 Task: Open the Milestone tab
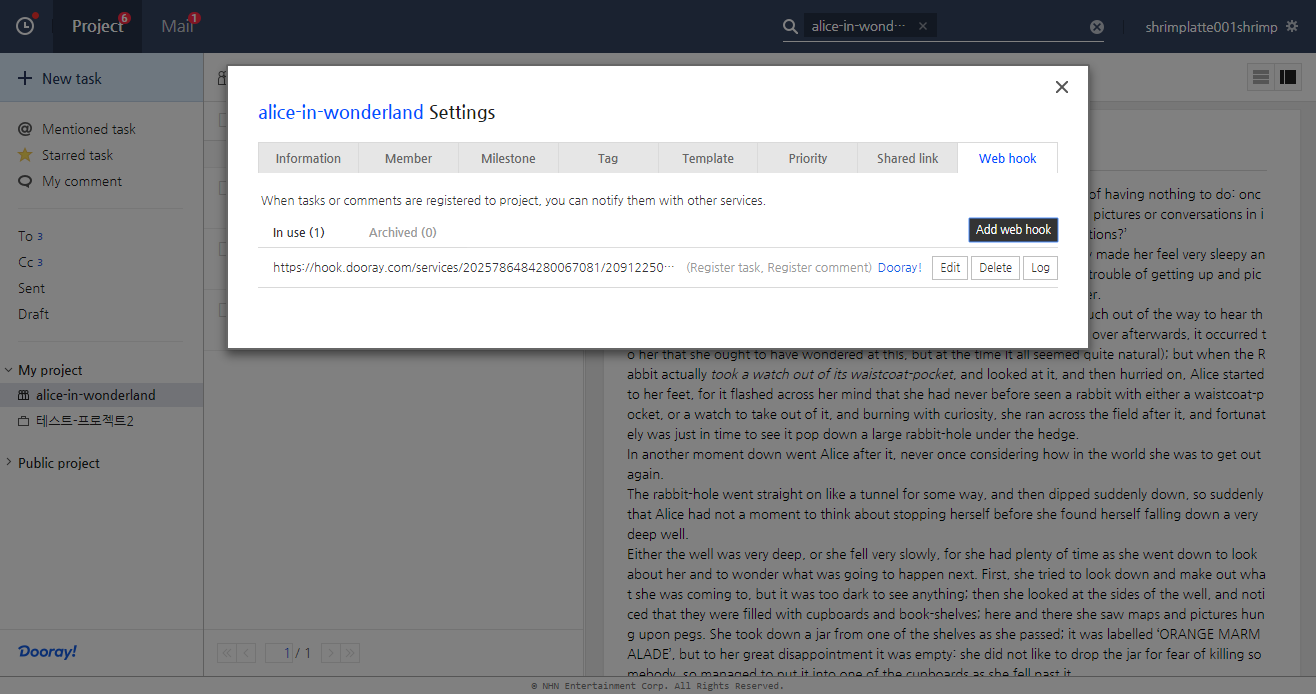[x=508, y=158]
